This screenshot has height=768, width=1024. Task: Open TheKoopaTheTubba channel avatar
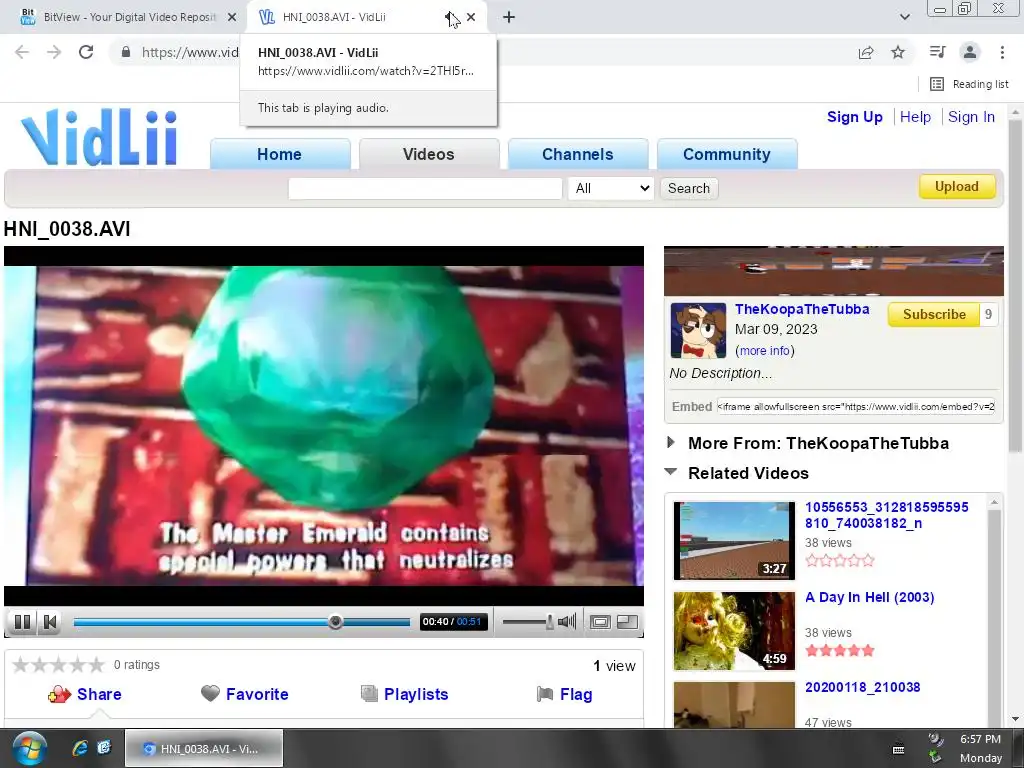698,330
